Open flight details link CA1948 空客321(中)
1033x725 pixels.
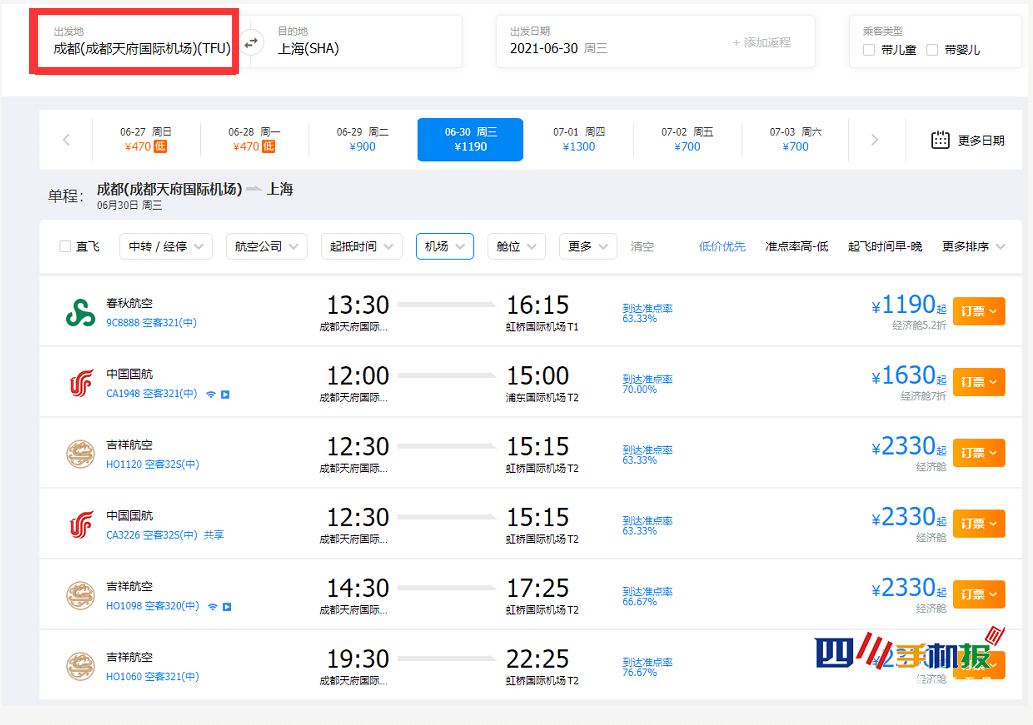(152, 393)
